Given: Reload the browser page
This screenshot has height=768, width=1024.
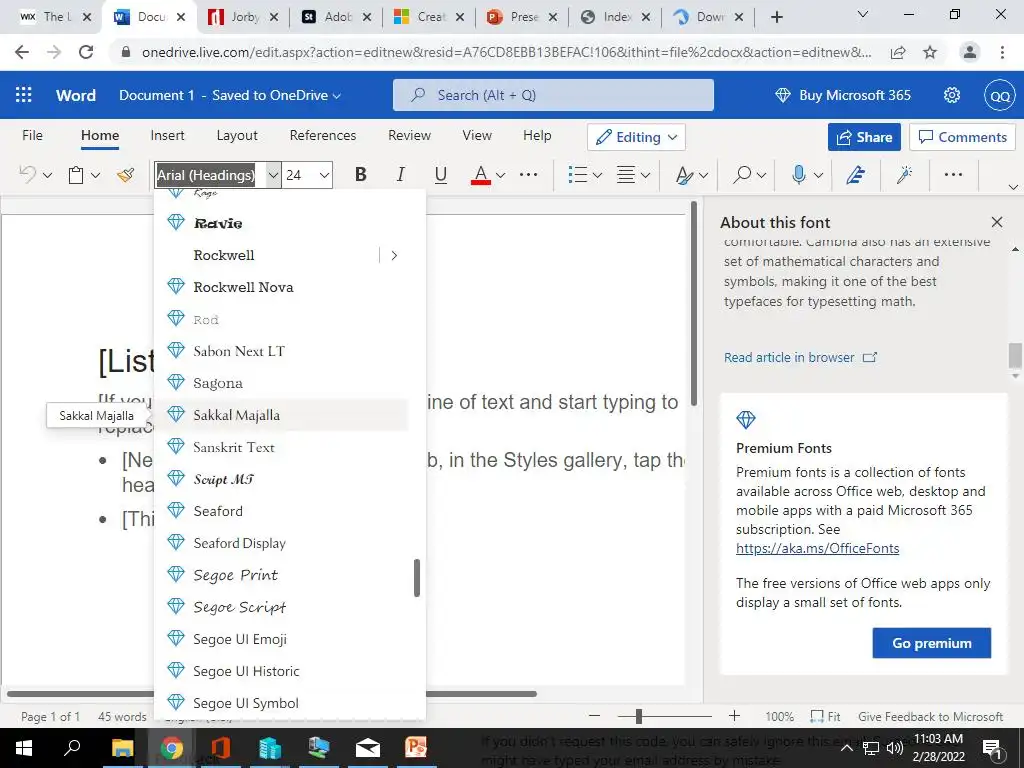Looking at the screenshot, I should pyautogui.click(x=86, y=52).
